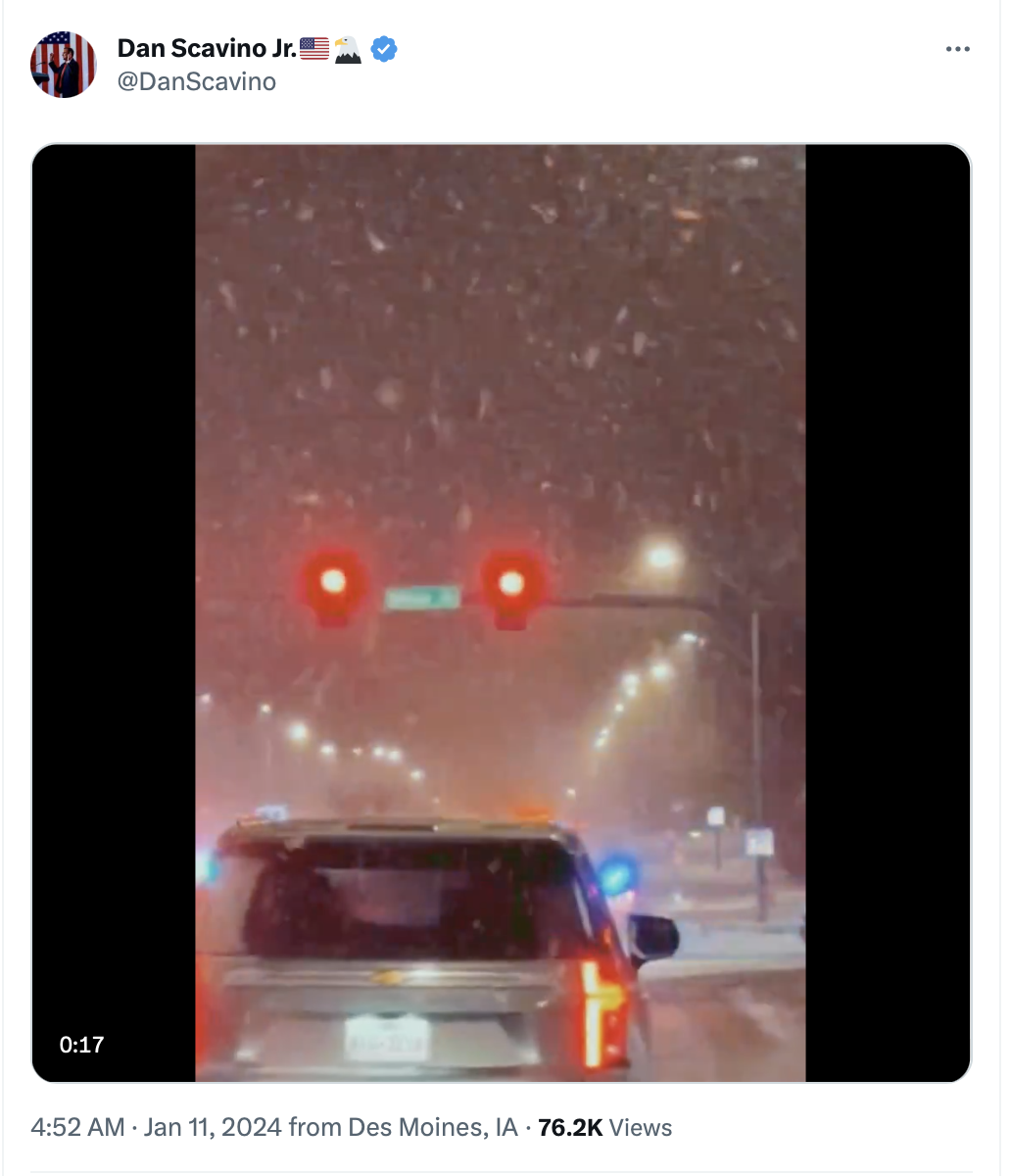Open the Dan Scavino Jr. display name
This screenshot has height=1176, width=1011.
pyautogui.click(x=207, y=48)
